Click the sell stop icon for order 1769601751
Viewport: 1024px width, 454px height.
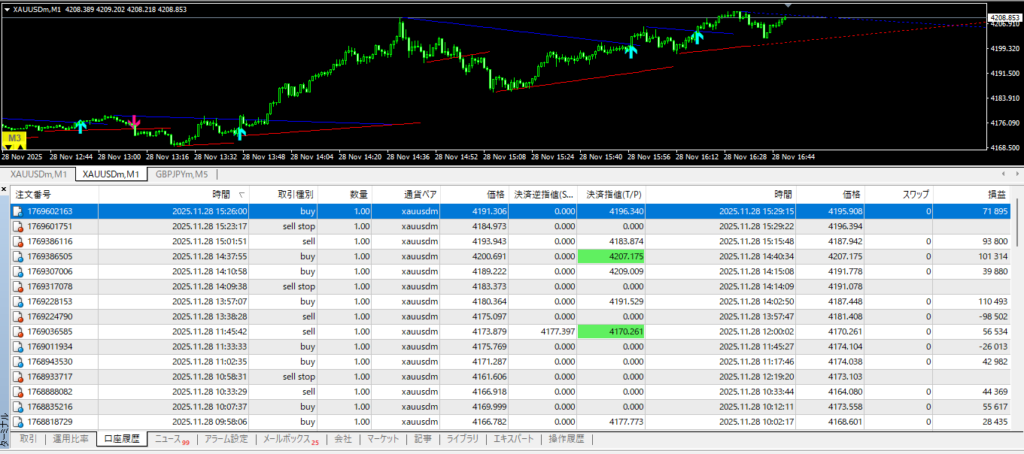click(18, 227)
